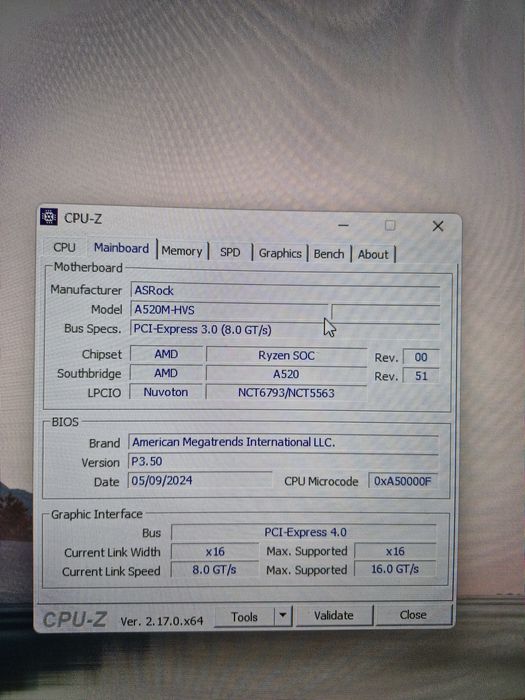The height and width of the screenshot is (700, 525).
Task: Click the LPCIO vendor Nuvoton
Action: pos(166,392)
